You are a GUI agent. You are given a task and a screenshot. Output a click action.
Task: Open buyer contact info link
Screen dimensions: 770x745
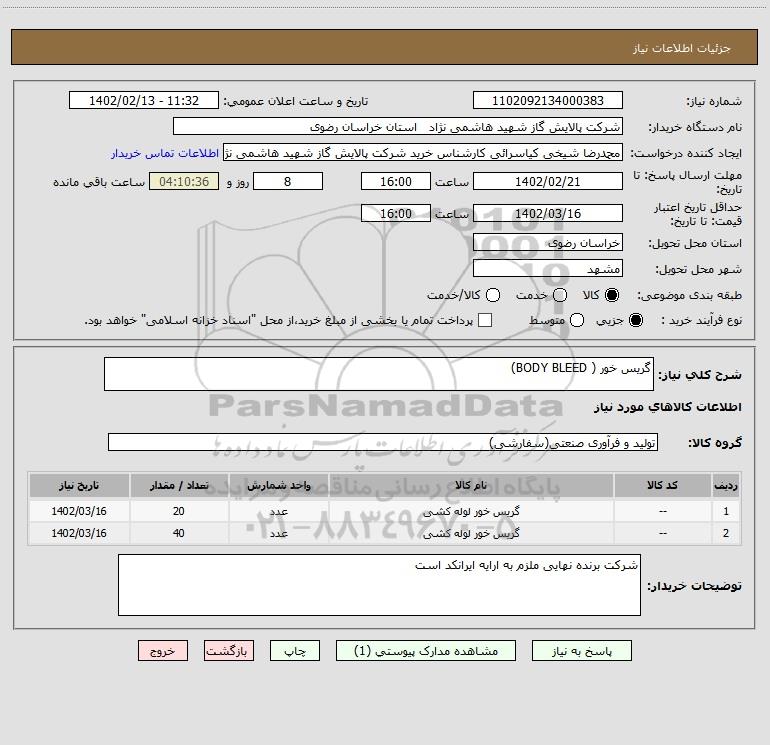coord(165,153)
